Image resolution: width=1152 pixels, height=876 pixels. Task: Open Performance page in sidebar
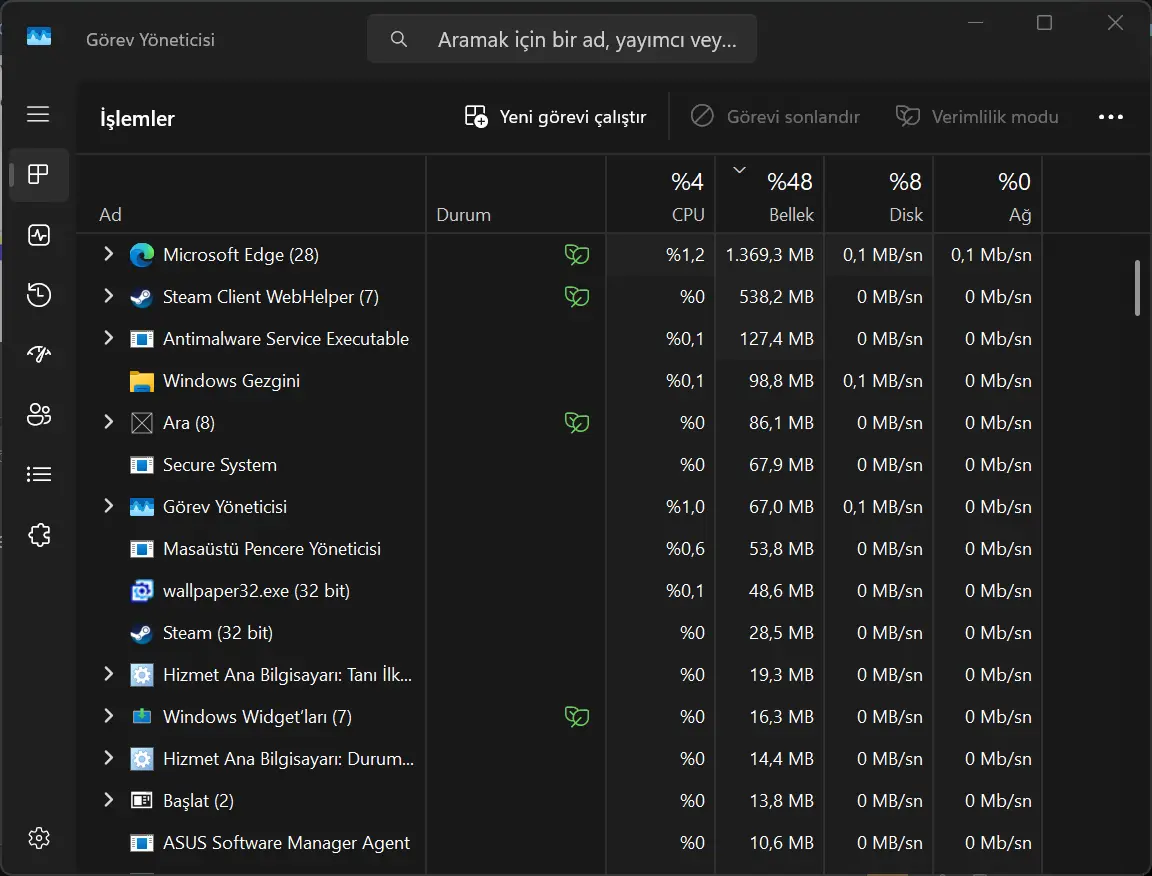pos(39,235)
